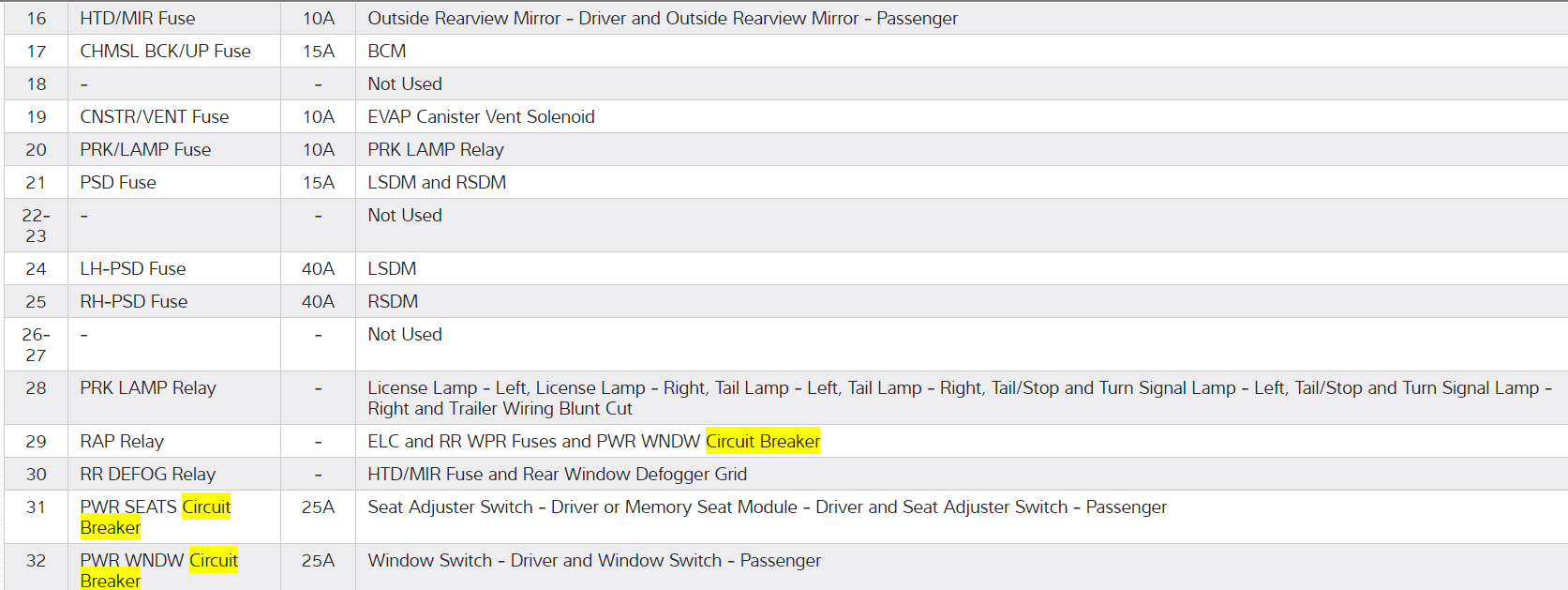Click the LSDM and RSDM description
The image size is (1568, 590).
[x=437, y=183]
